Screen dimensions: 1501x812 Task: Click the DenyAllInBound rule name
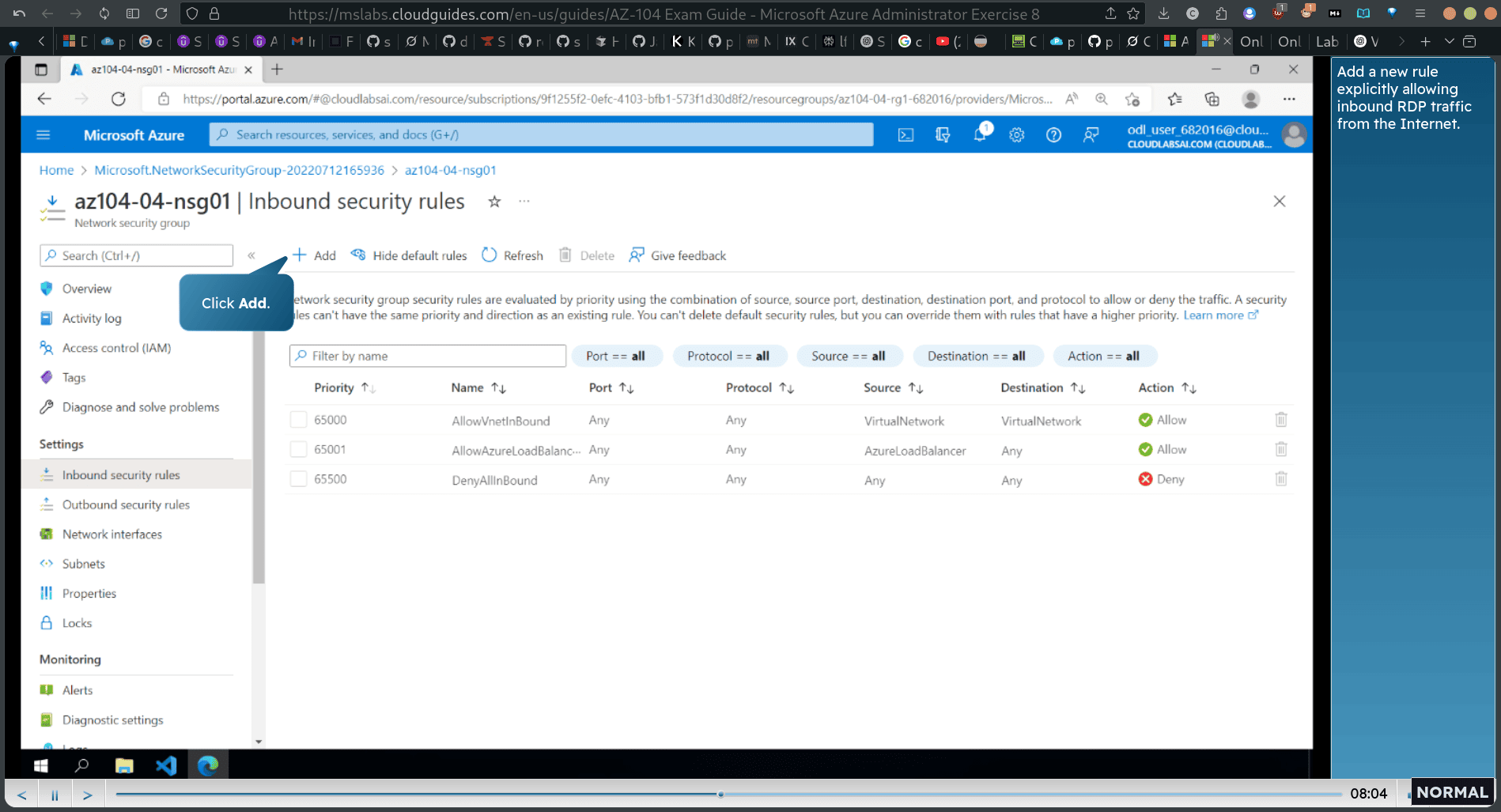(x=494, y=480)
